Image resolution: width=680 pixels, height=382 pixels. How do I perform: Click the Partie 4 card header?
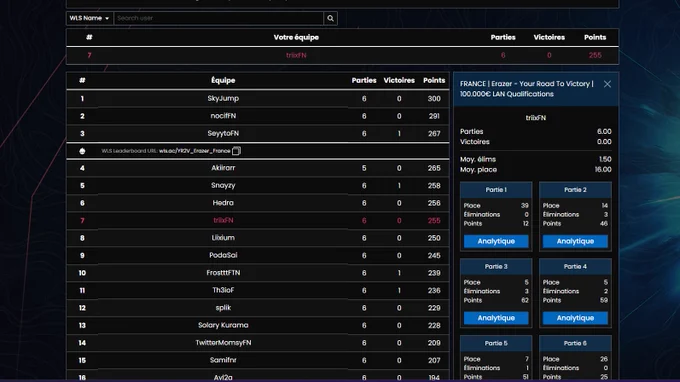coord(575,266)
